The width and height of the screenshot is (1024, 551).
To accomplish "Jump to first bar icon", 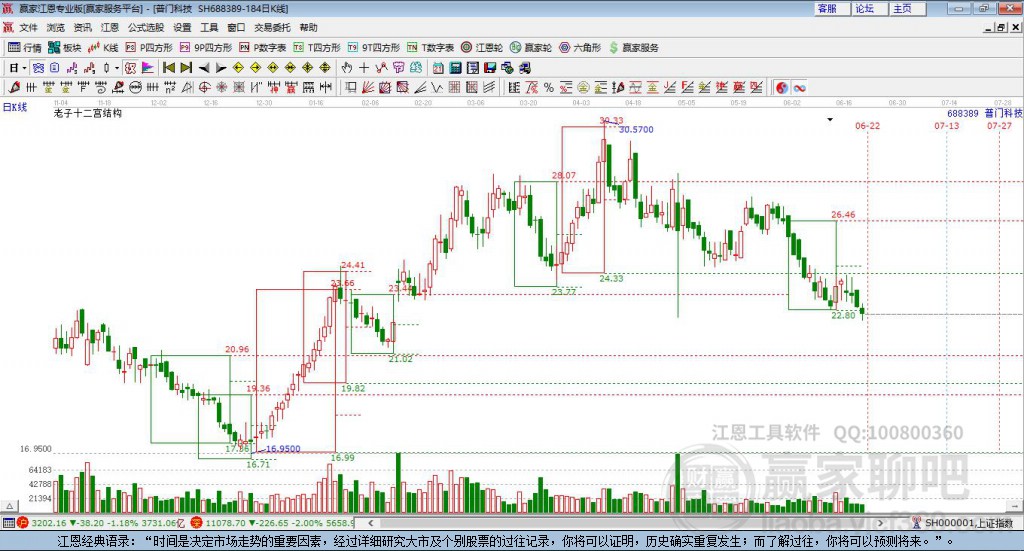I will 169,68.
